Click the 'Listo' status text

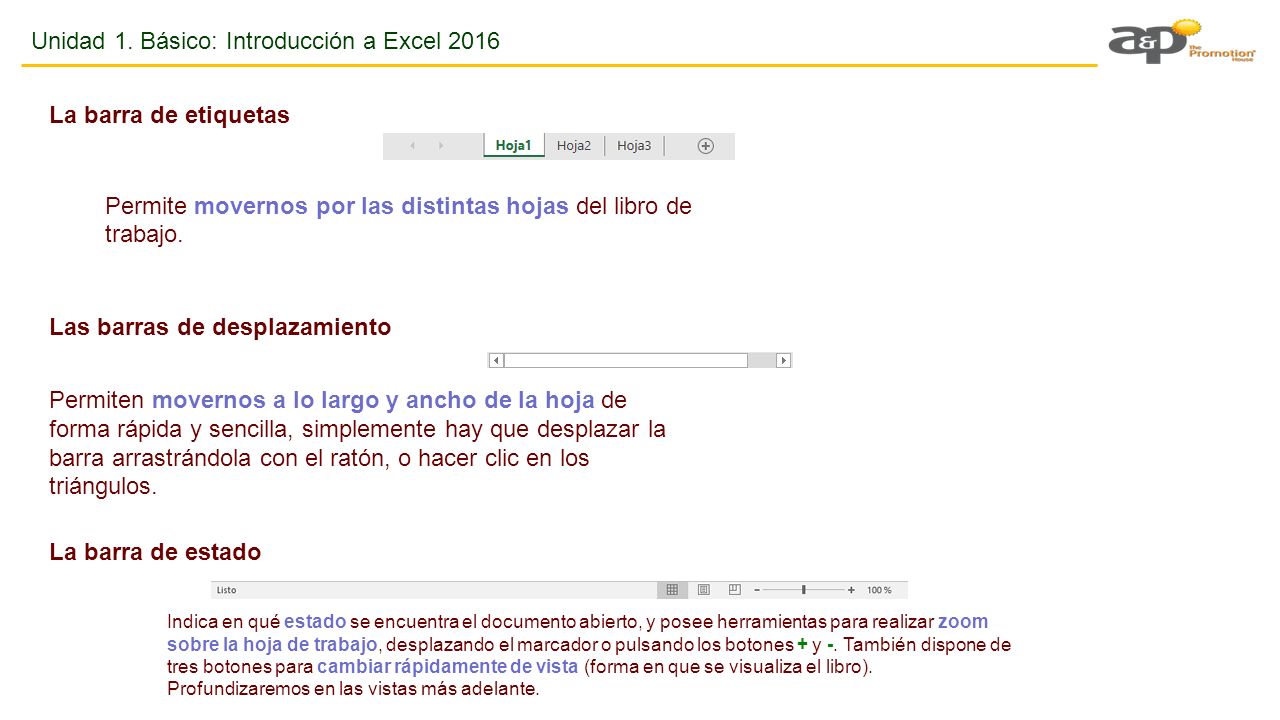tap(227, 590)
